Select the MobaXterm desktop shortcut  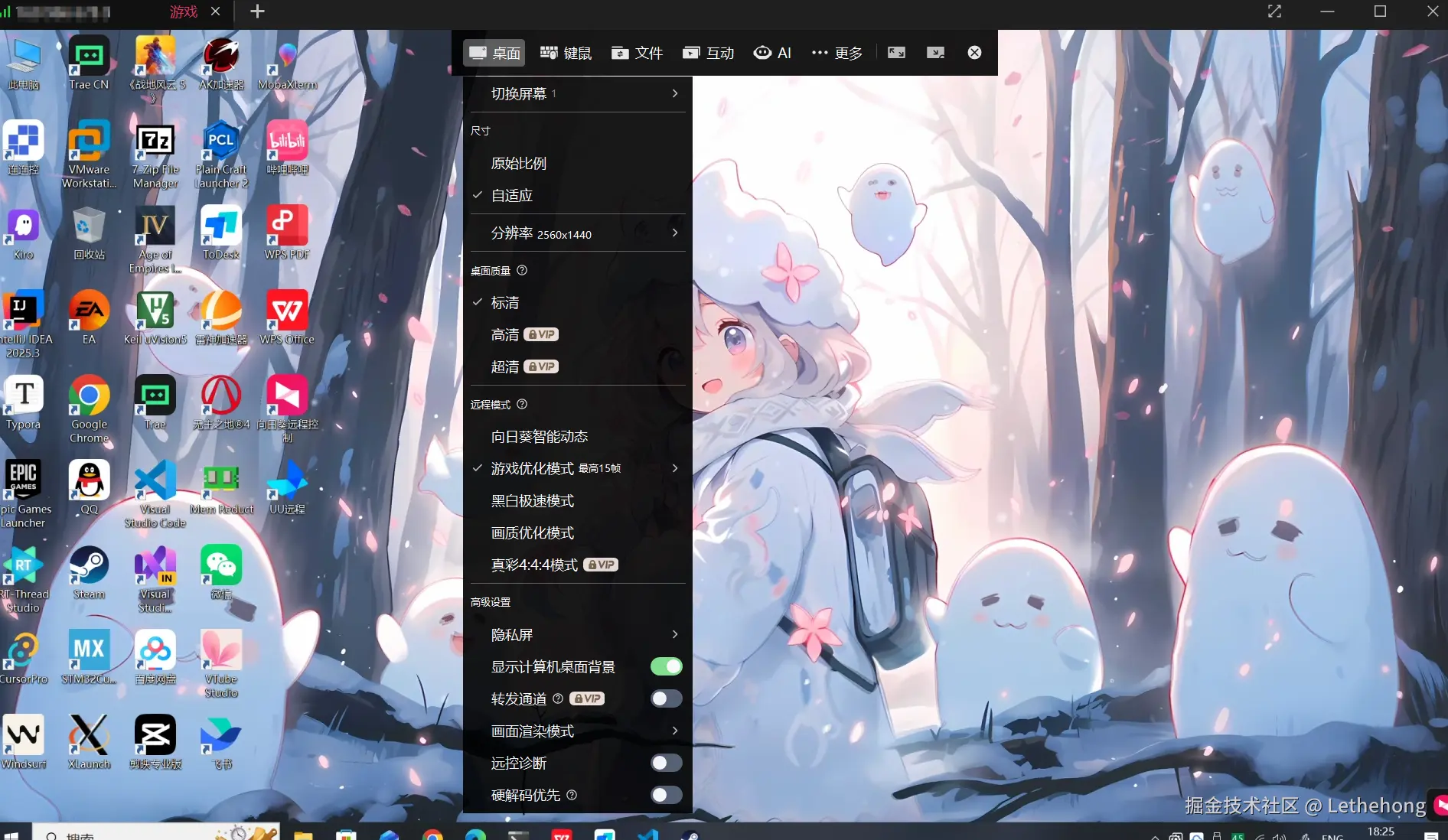click(x=287, y=63)
